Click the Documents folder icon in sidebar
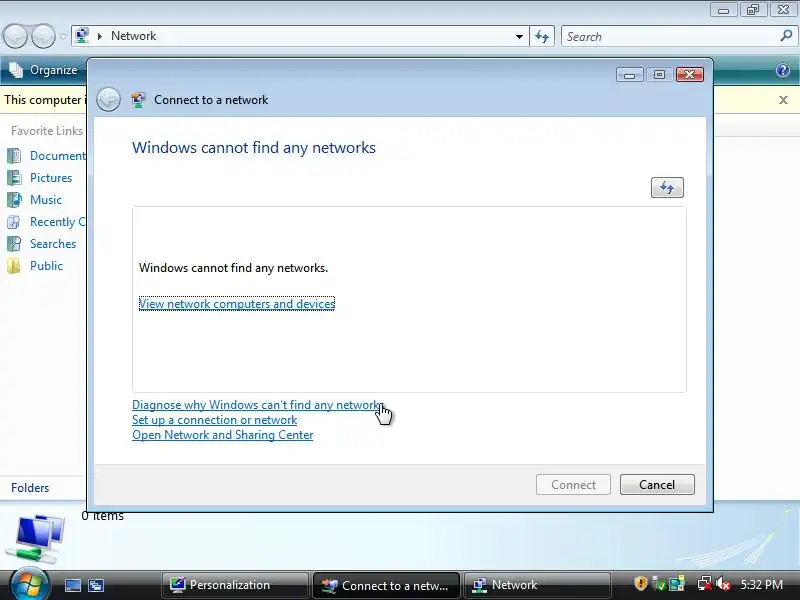 [14, 156]
